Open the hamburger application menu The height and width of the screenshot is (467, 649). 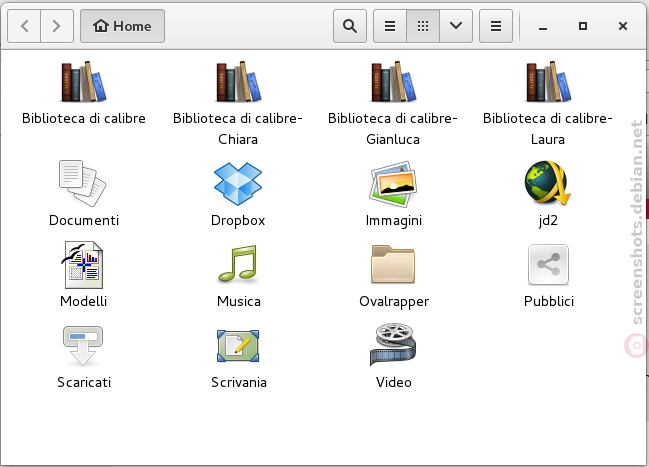(496, 26)
